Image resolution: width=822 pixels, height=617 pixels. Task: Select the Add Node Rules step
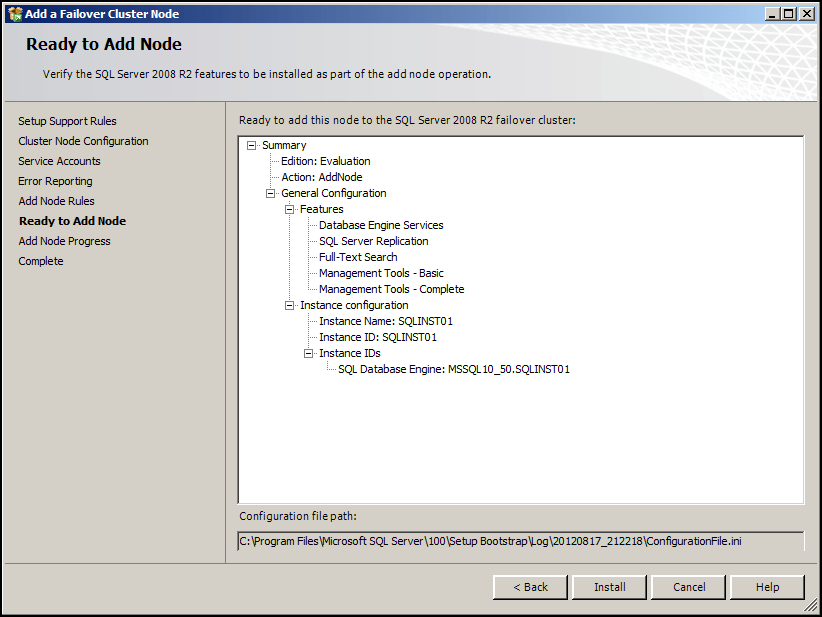(x=56, y=201)
